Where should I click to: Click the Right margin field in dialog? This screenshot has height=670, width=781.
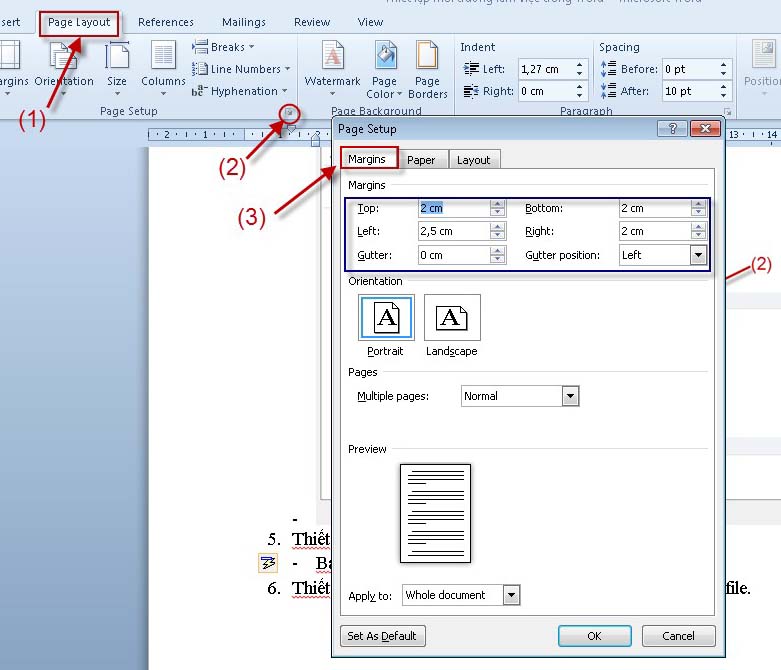click(654, 231)
